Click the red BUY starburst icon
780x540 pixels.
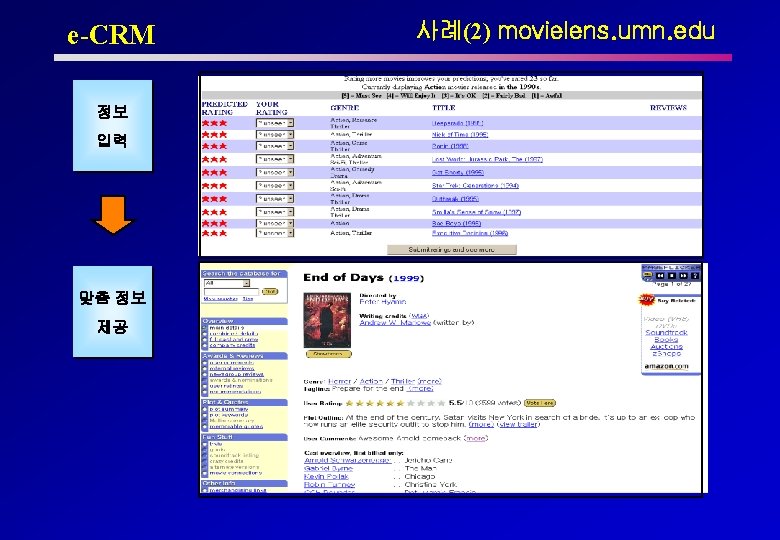[x=646, y=300]
